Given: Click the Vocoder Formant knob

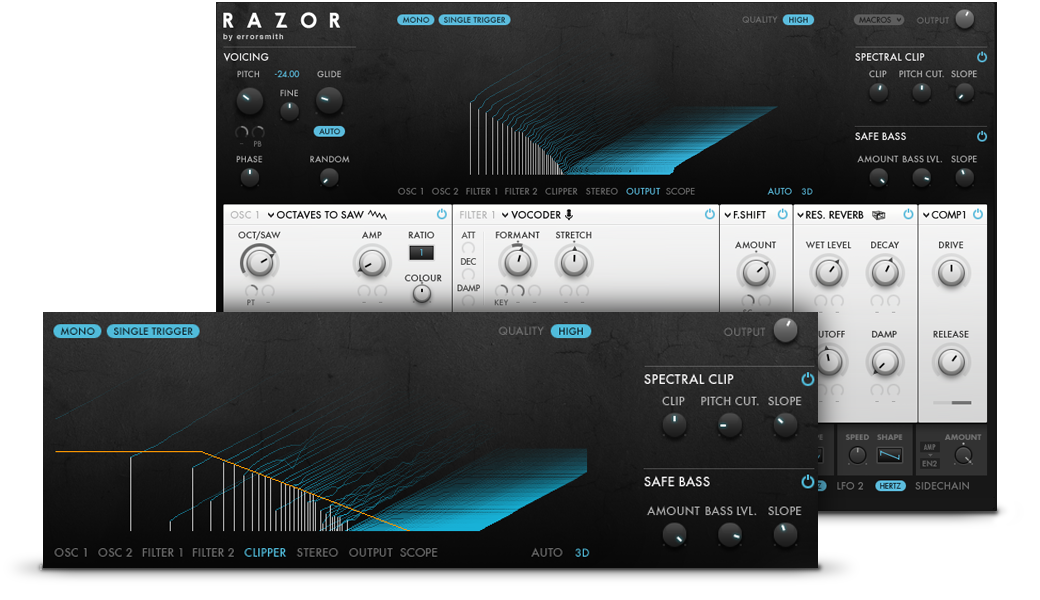Looking at the screenshot, I should [x=517, y=263].
